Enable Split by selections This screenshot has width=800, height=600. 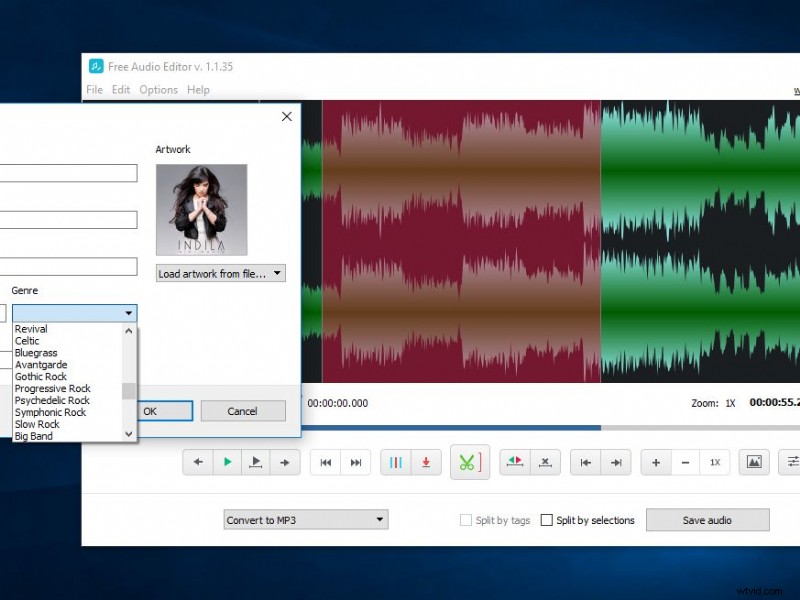click(x=548, y=520)
